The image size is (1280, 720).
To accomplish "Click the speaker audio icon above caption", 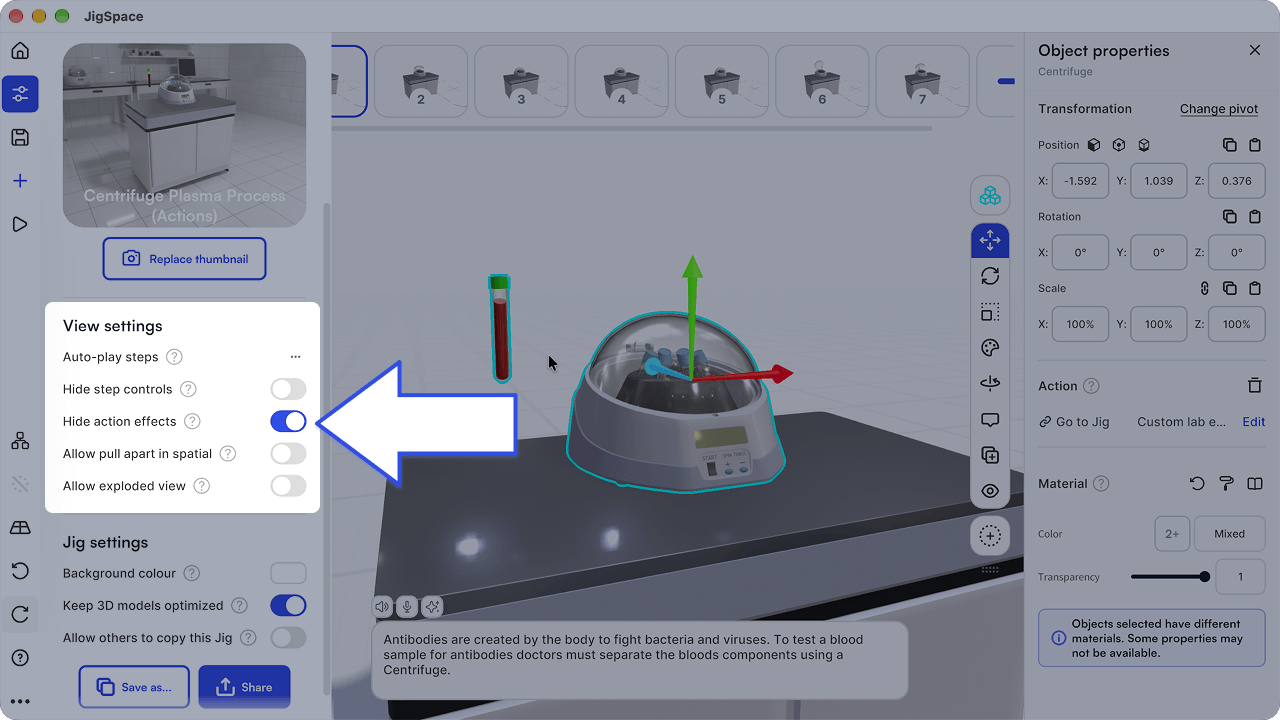I will (x=382, y=606).
